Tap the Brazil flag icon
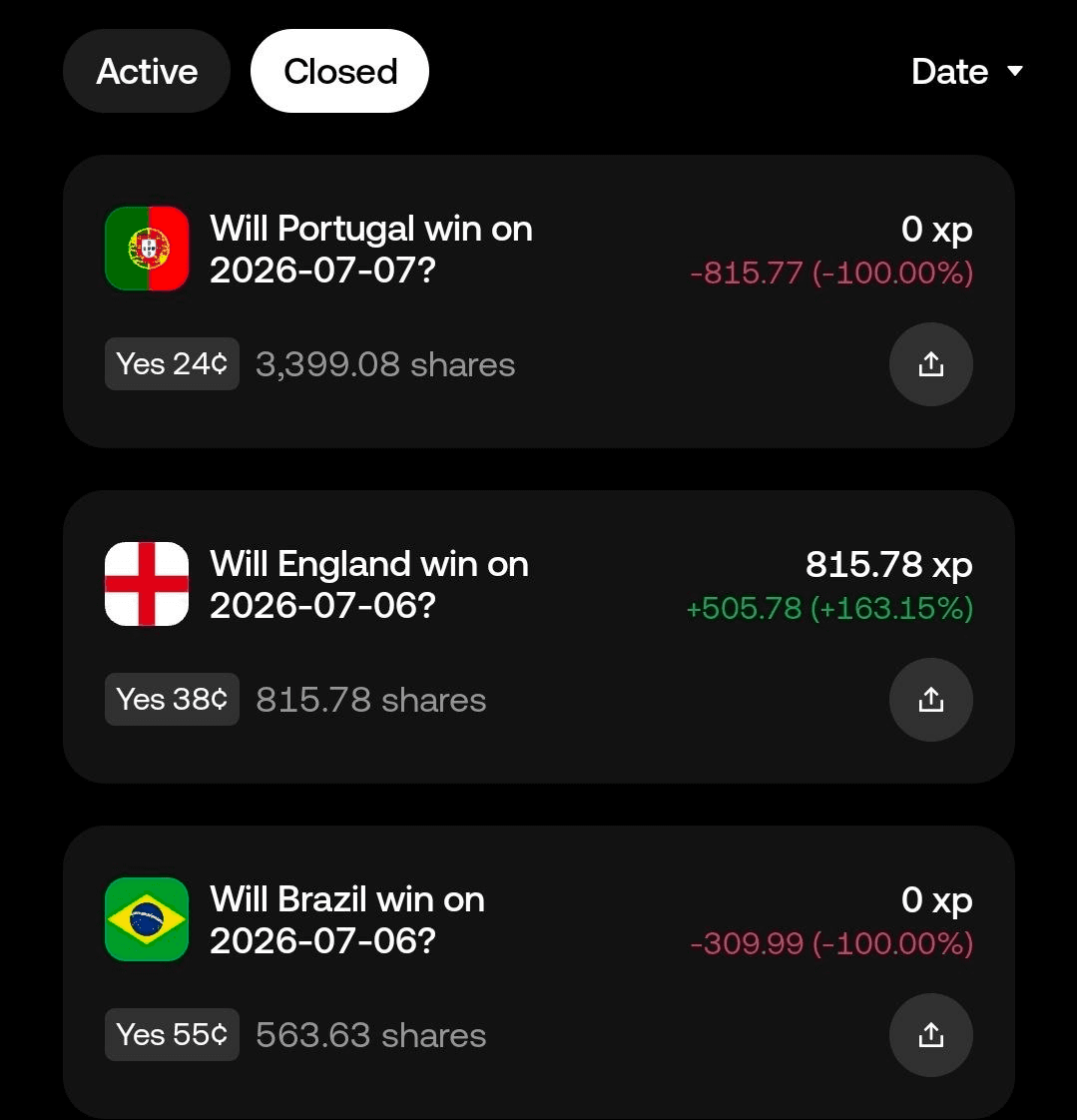 coord(147,919)
